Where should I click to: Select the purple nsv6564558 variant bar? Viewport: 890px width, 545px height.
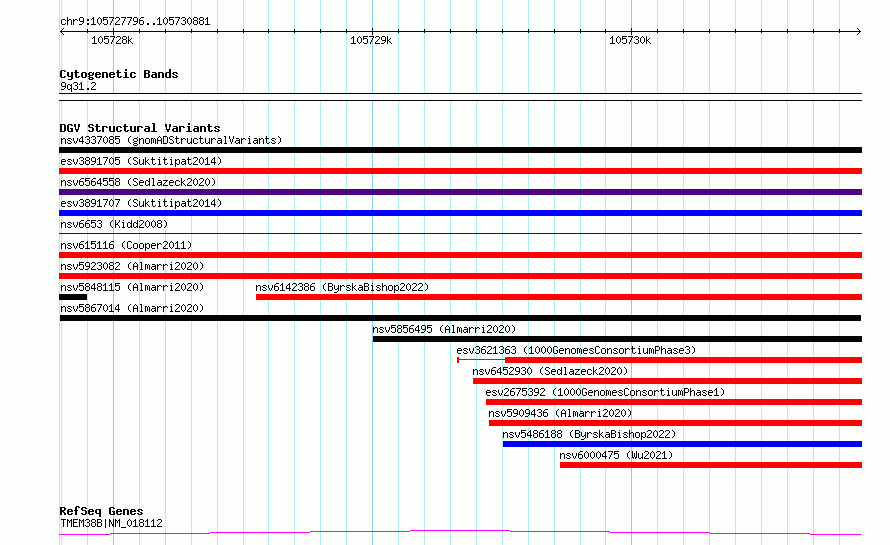(460, 192)
